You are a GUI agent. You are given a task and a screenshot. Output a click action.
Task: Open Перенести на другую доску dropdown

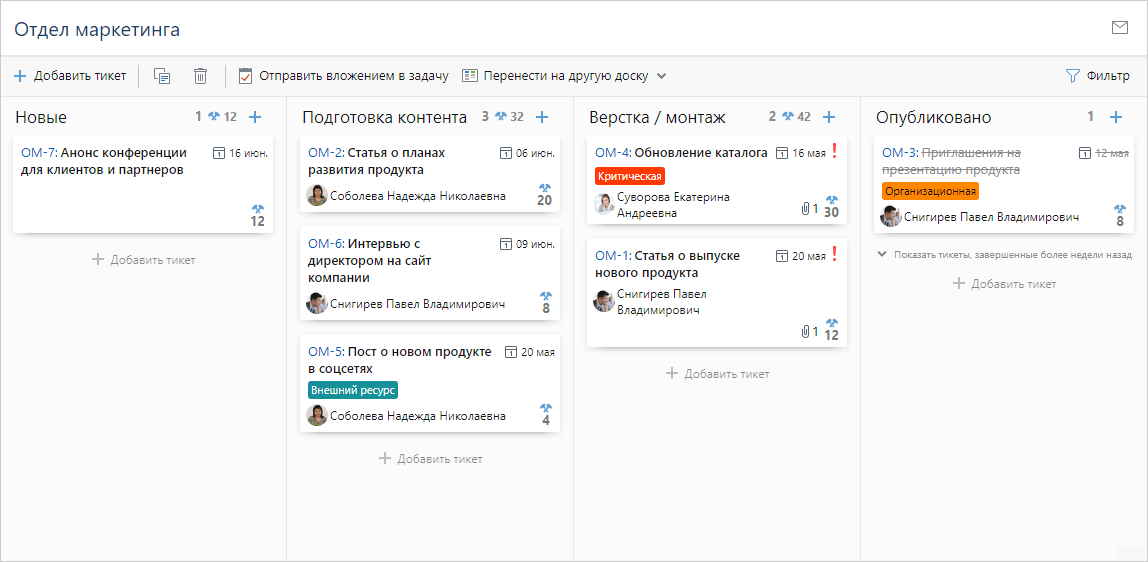[x=564, y=75]
